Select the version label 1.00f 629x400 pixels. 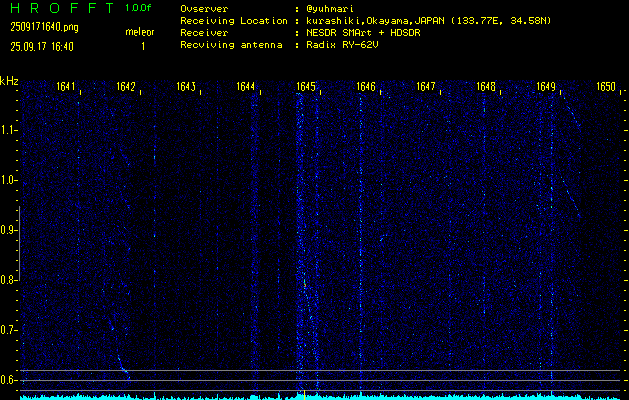coord(140,8)
